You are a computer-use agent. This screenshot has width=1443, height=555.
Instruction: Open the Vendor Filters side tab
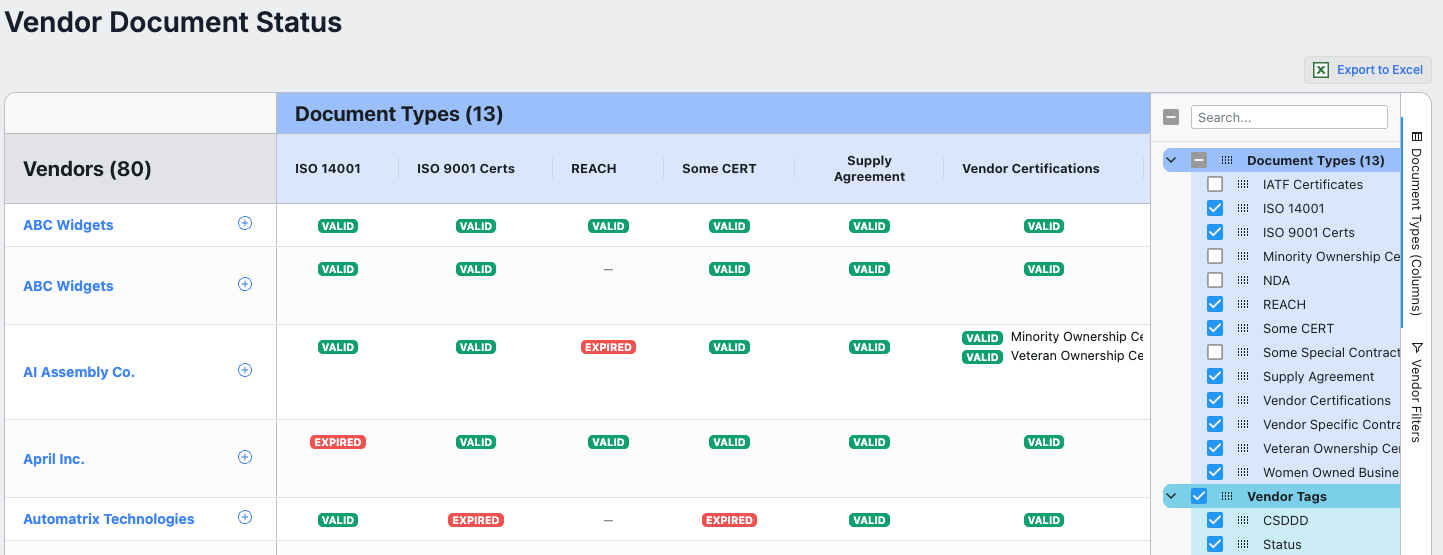(x=1416, y=391)
